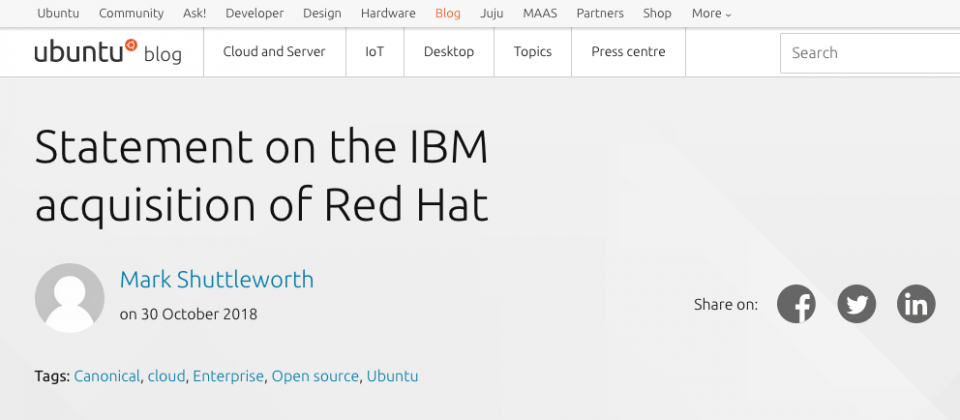The width and height of the screenshot is (960, 420).
Task: Select the Open source tag
Action: pyautogui.click(x=315, y=376)
